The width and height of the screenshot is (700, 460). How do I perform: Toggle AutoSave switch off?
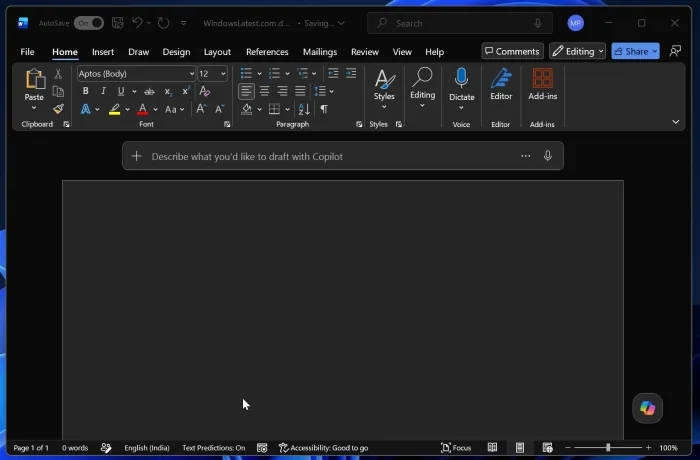tap(89, 23)
